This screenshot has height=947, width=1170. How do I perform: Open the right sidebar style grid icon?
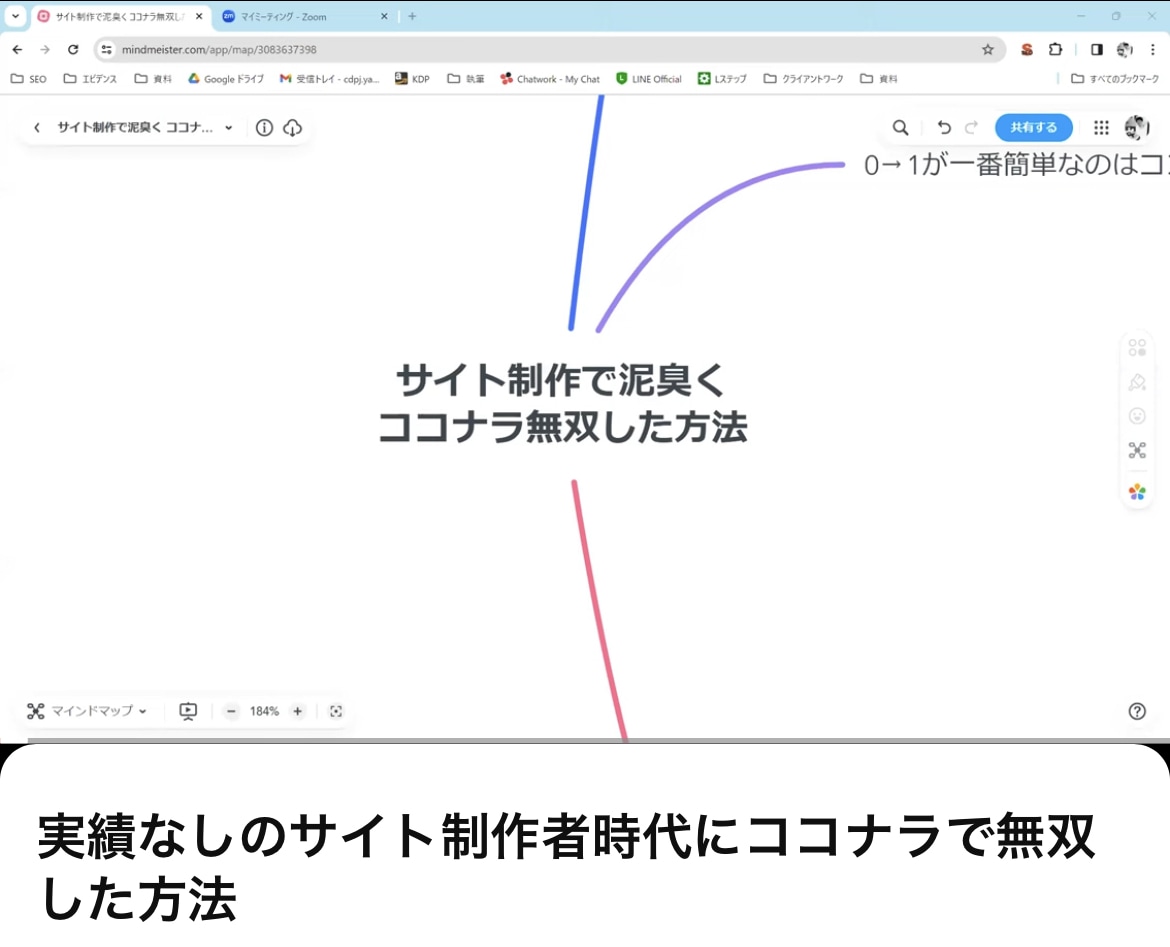(1137, 348)
